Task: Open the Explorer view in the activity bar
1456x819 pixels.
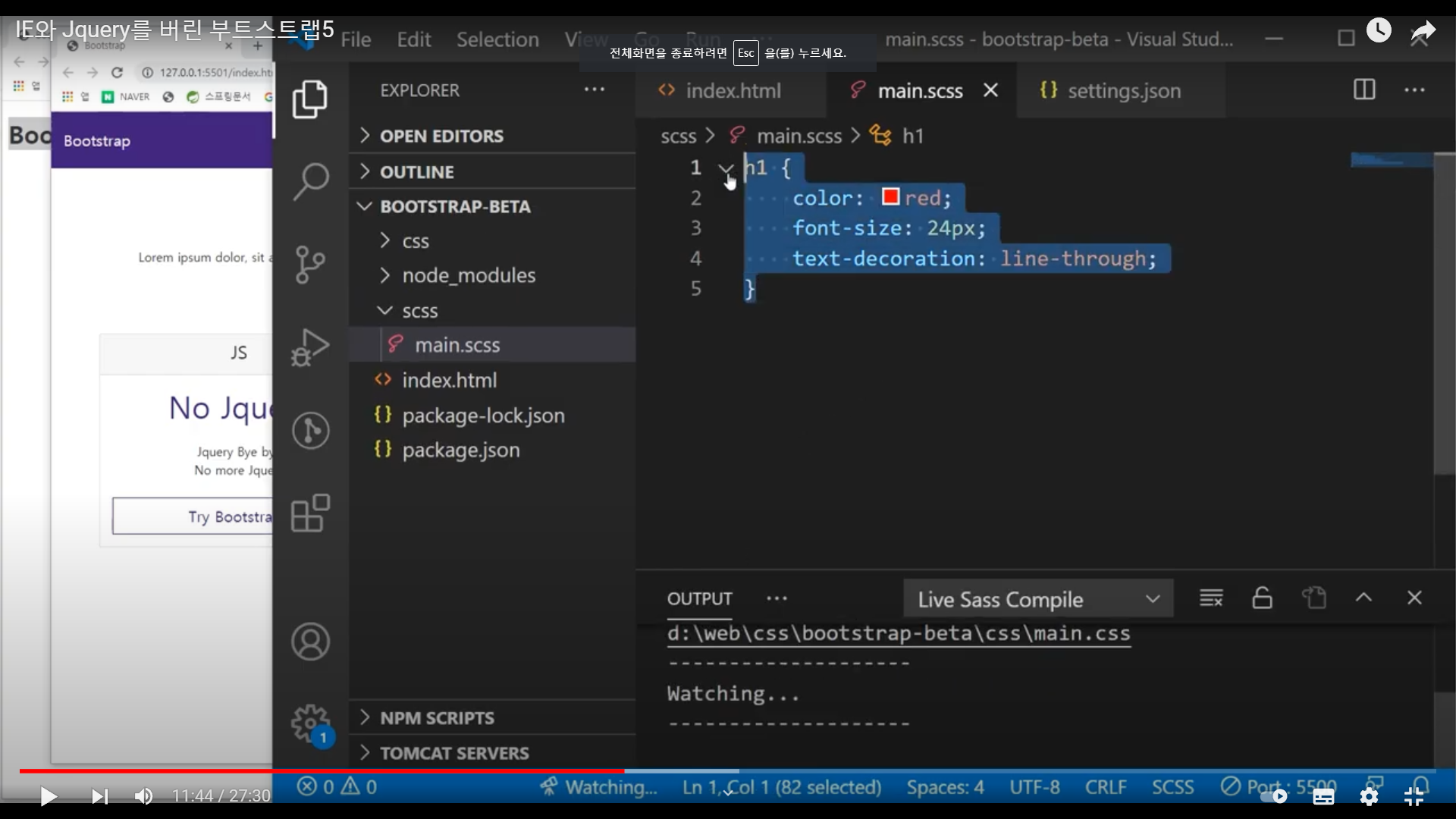Action: click(310, 99)
